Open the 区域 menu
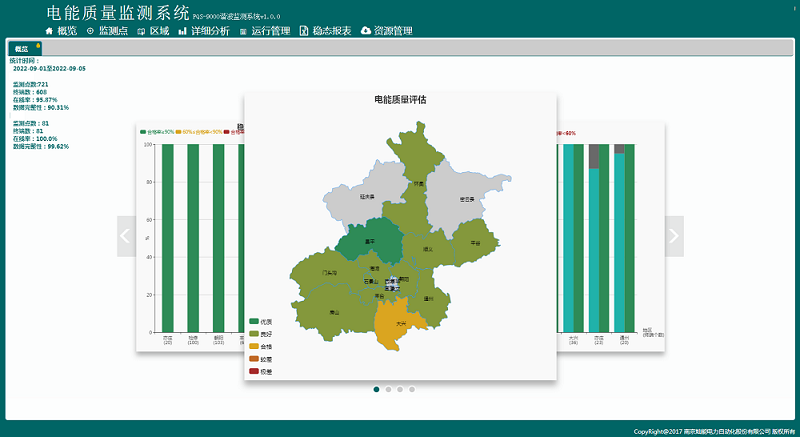Viewport: 800px width, 437px height. 153,31
